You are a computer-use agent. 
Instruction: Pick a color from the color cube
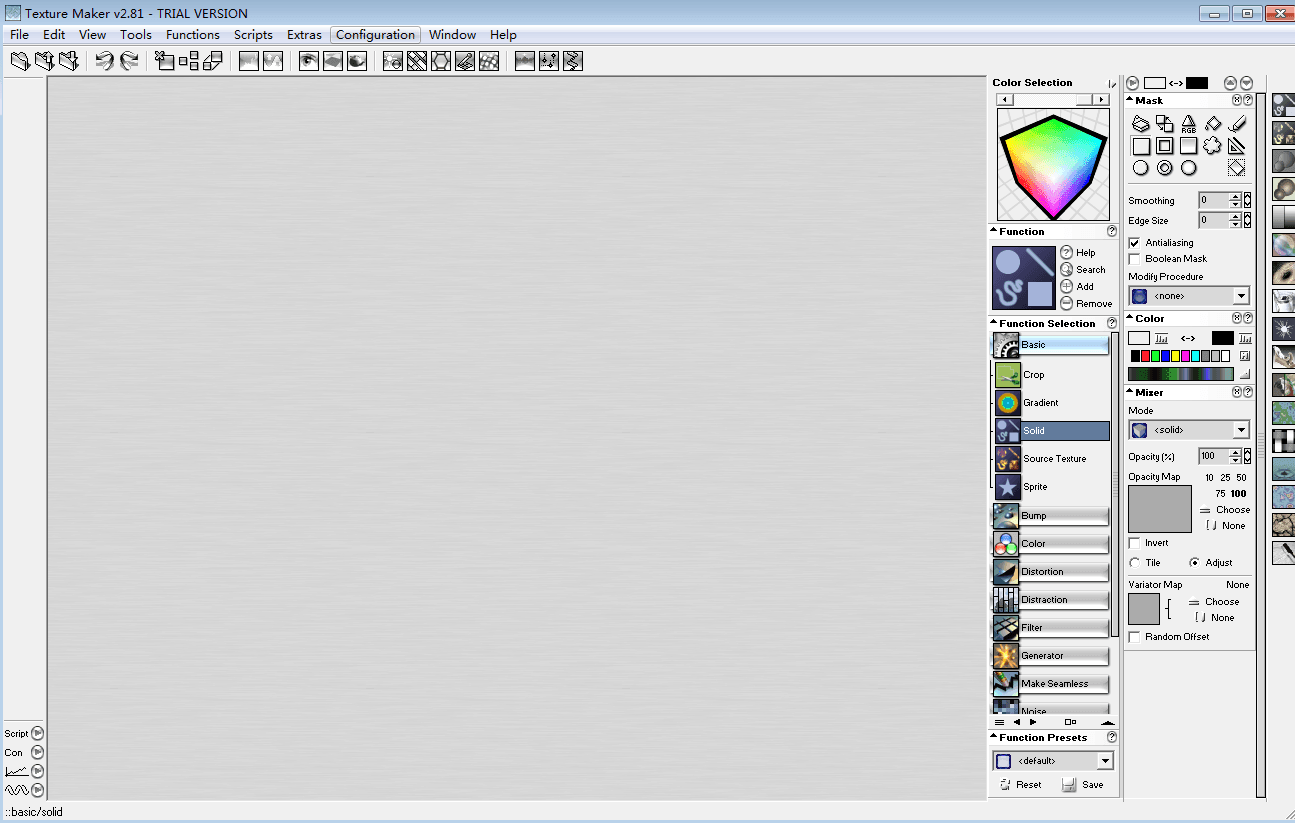pos(1052,165)
